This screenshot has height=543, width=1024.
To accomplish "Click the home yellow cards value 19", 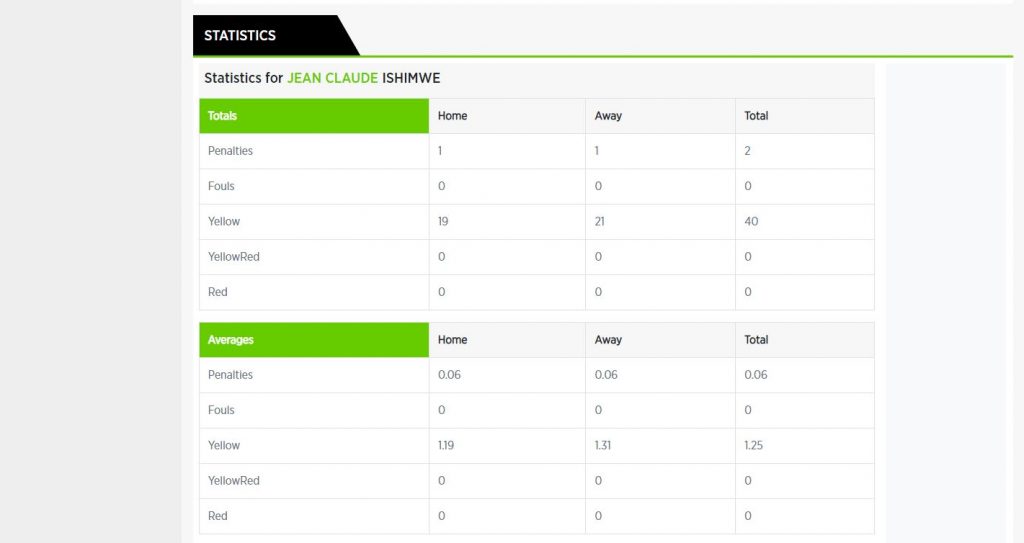I will 443,221.
